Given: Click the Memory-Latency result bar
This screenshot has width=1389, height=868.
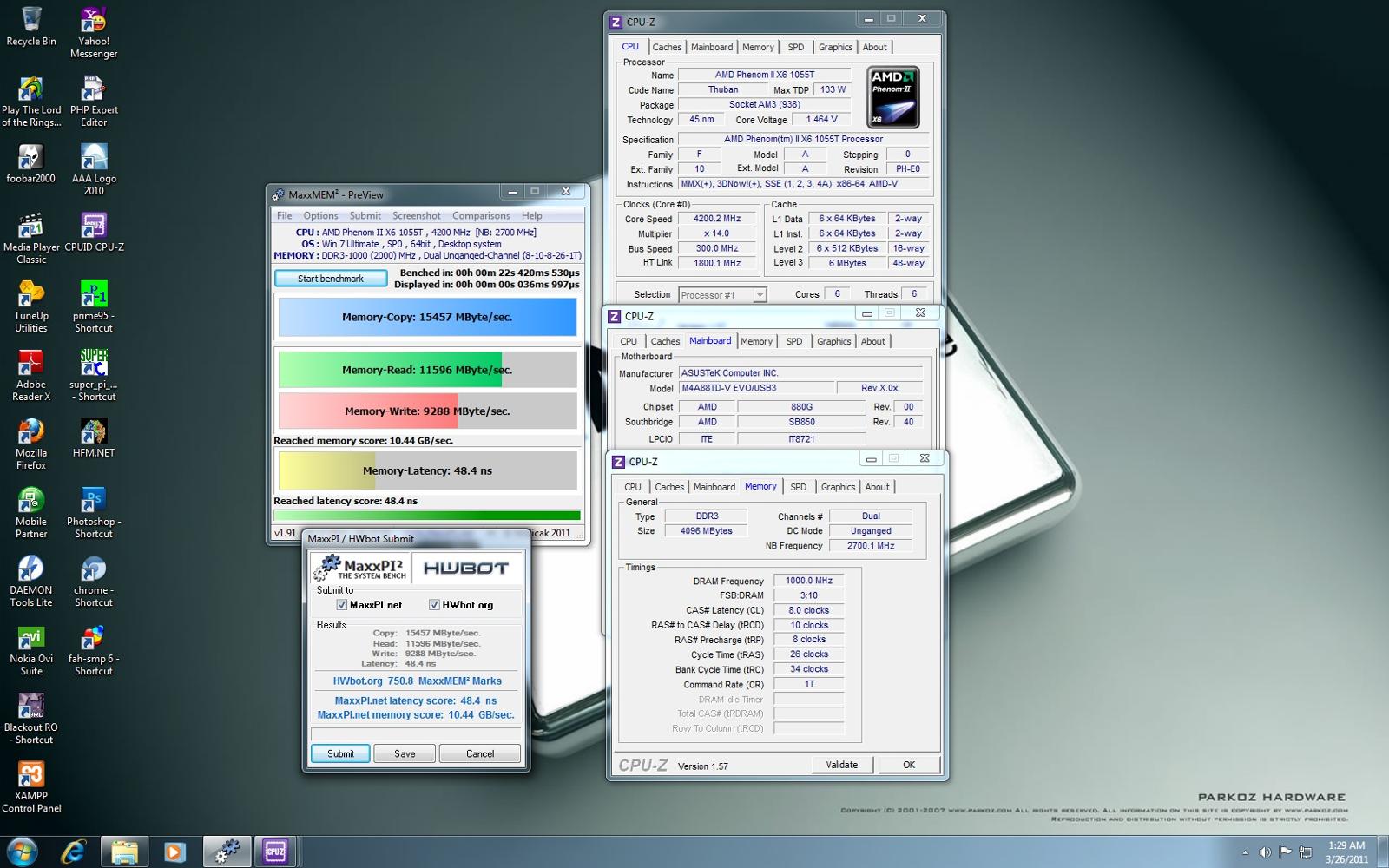Looking at the screenshot, I should click(427, 471).
